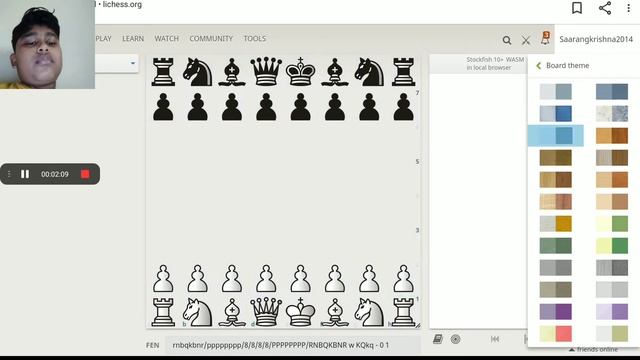Stop the recording with red square
Screen dimensions: 640x360
tap(85, 174)
